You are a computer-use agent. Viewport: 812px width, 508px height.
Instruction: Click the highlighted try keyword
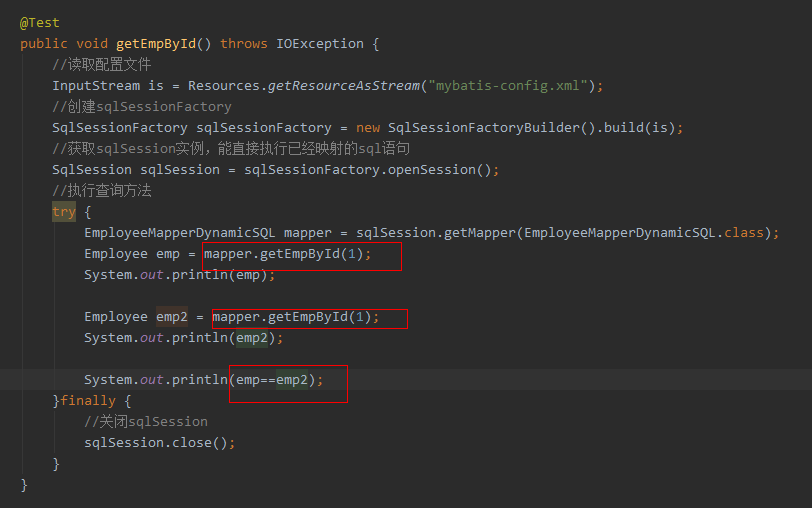point(64,212)
